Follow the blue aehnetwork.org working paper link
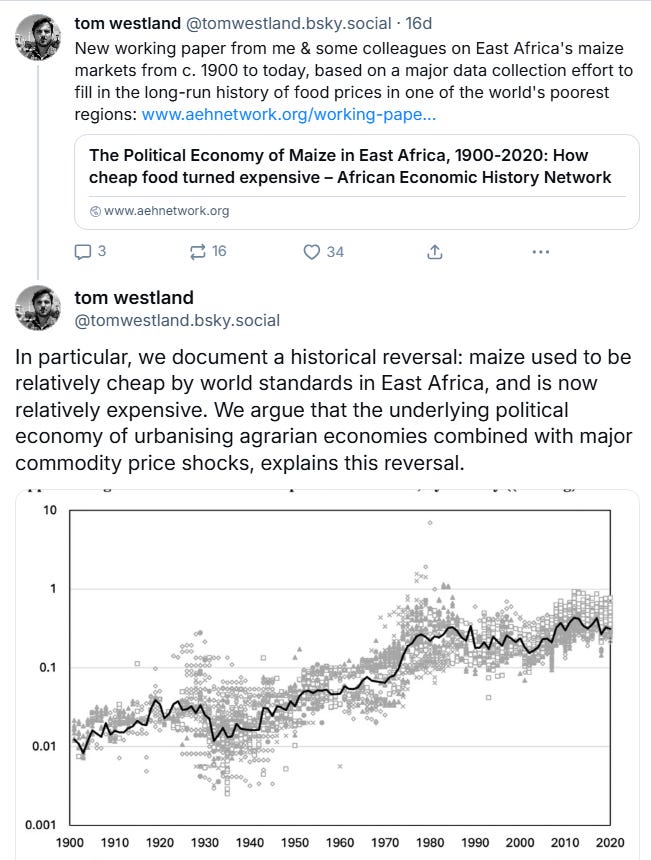Viewport: 651px width, 860px height. click(289, 115)
